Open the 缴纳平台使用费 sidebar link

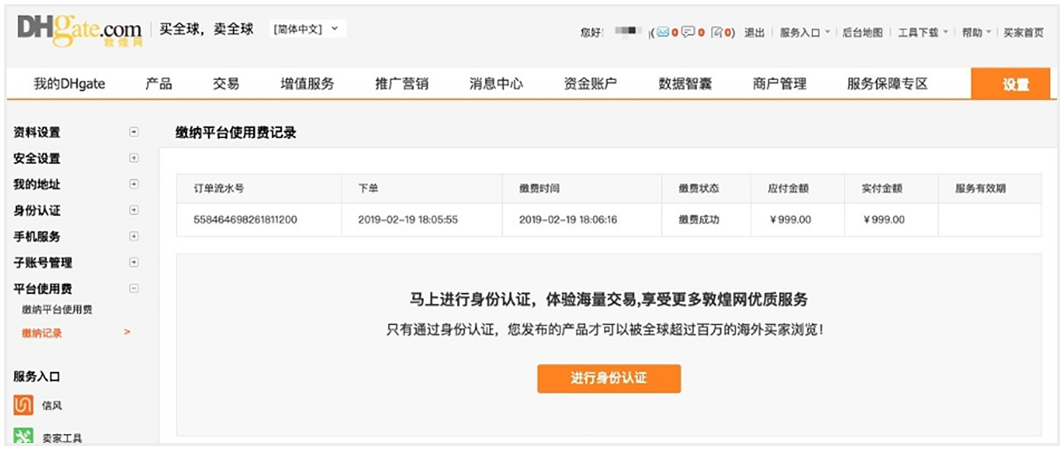point(57,310)
